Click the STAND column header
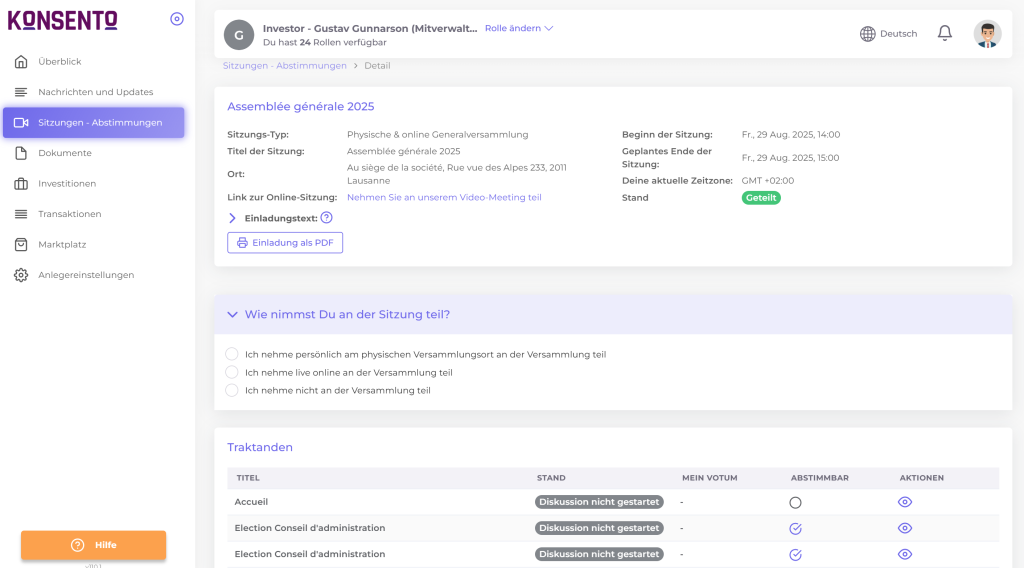Screen dimensions: 1024x568 point(551,478)
